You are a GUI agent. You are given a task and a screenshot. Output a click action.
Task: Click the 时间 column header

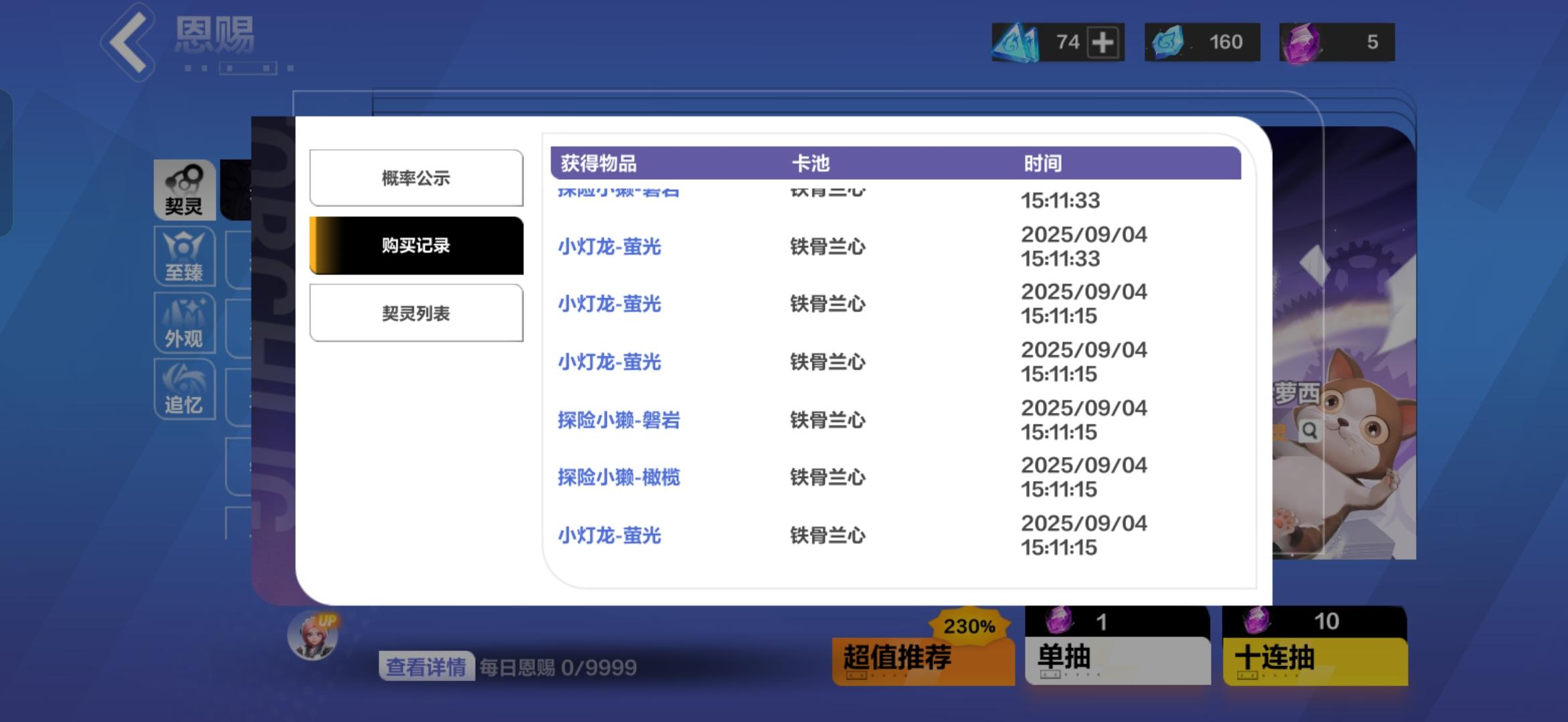(x=1043, y=163)
